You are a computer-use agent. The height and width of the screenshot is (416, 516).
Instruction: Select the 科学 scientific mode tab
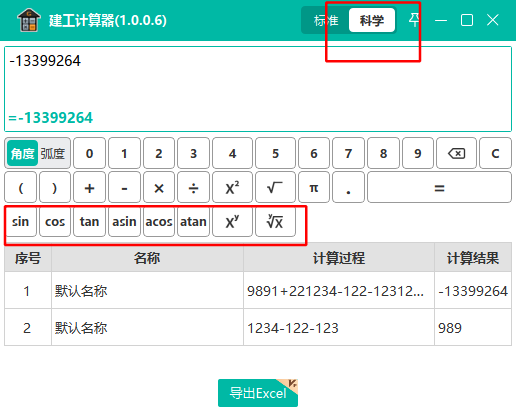(x=372, y=21)
